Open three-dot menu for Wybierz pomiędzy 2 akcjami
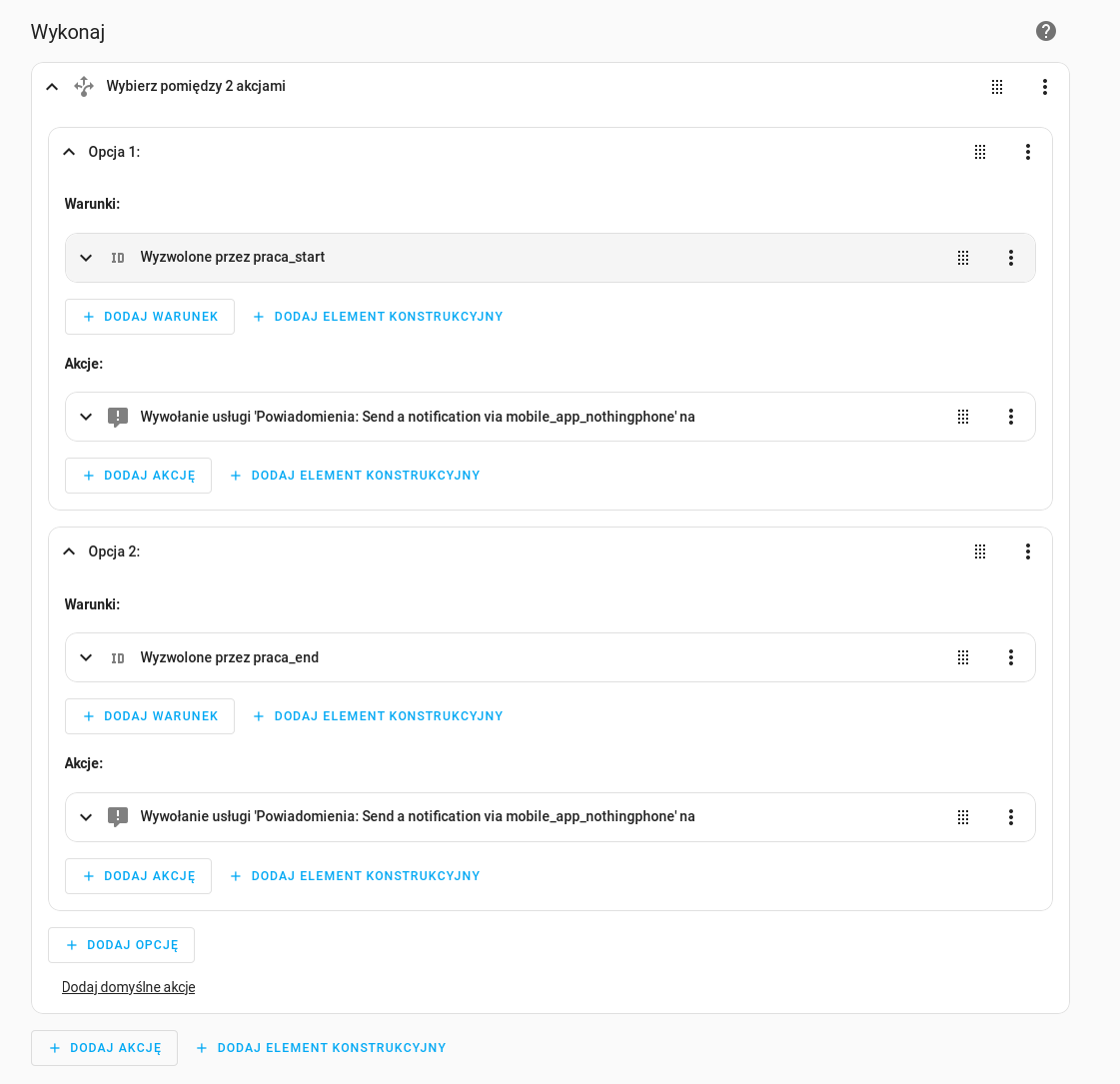Image resolution: width=1120 pixels, height=1084 pixels. click(x=1045, y=87)
